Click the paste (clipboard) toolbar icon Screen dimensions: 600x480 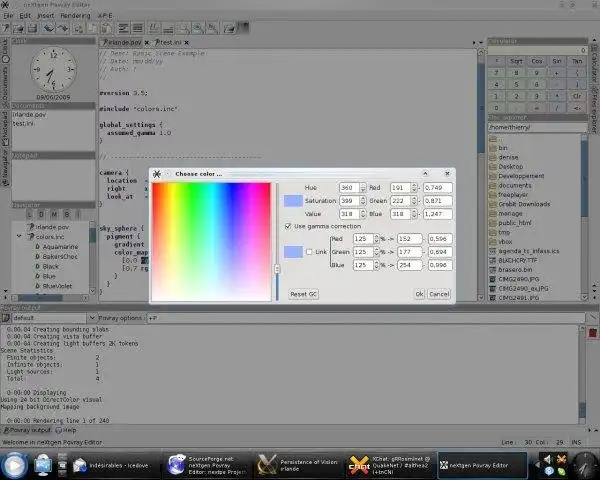106,28
